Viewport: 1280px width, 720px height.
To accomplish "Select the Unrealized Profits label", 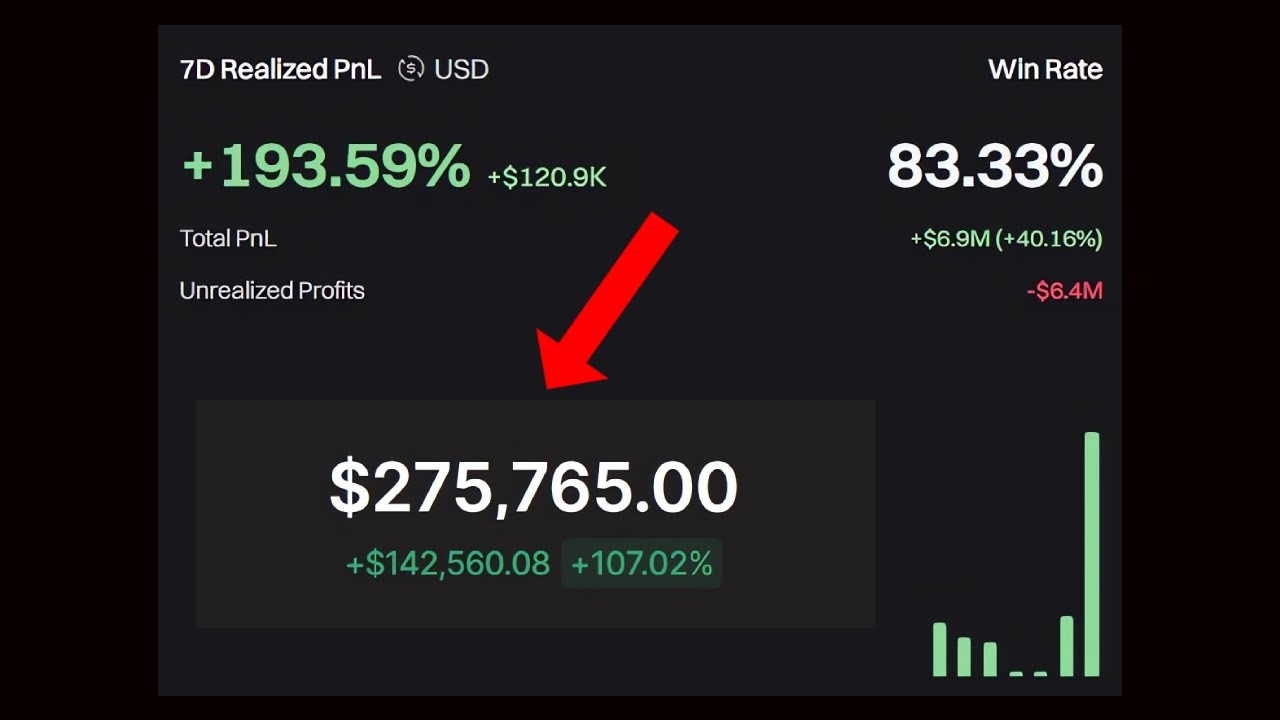I will 272,291.
